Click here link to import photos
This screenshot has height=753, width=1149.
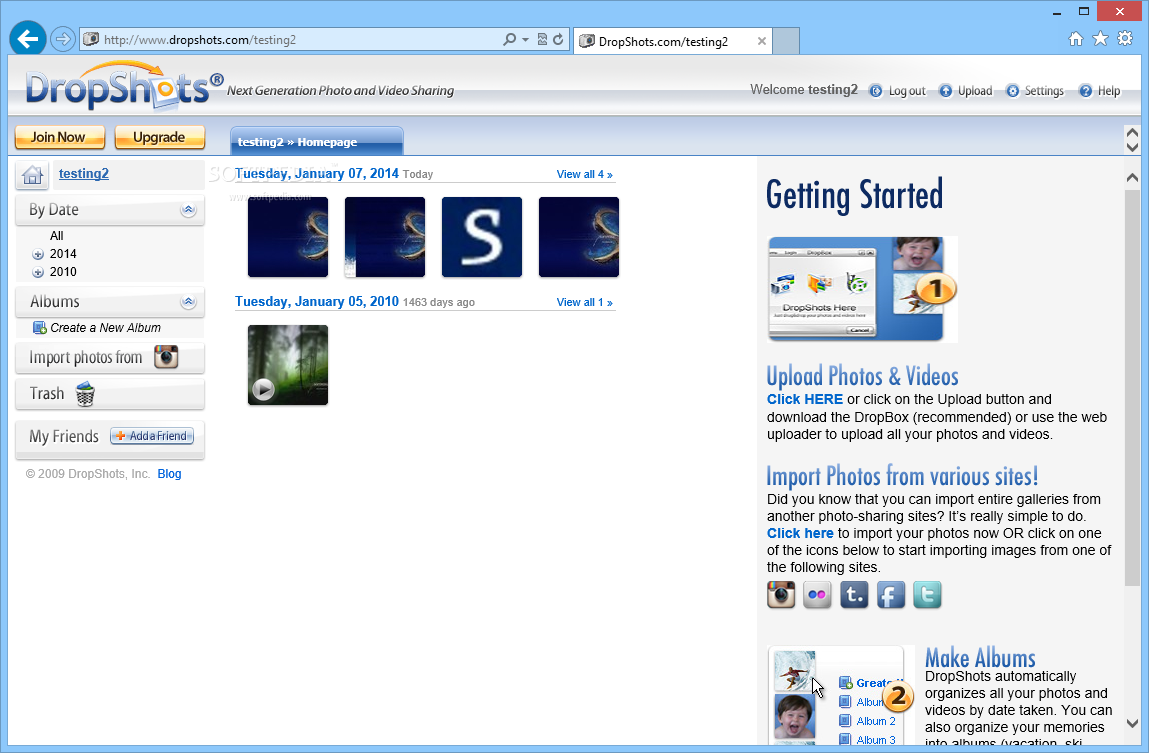pos(800,533)
